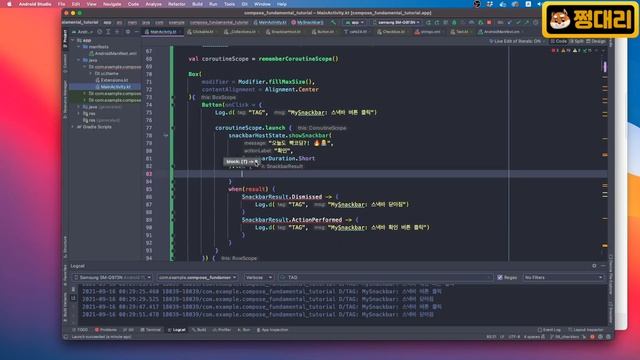Open the Event Log button
Viewport: 640px width, 360px height.
pyautogui.click(x=549, y=330)
